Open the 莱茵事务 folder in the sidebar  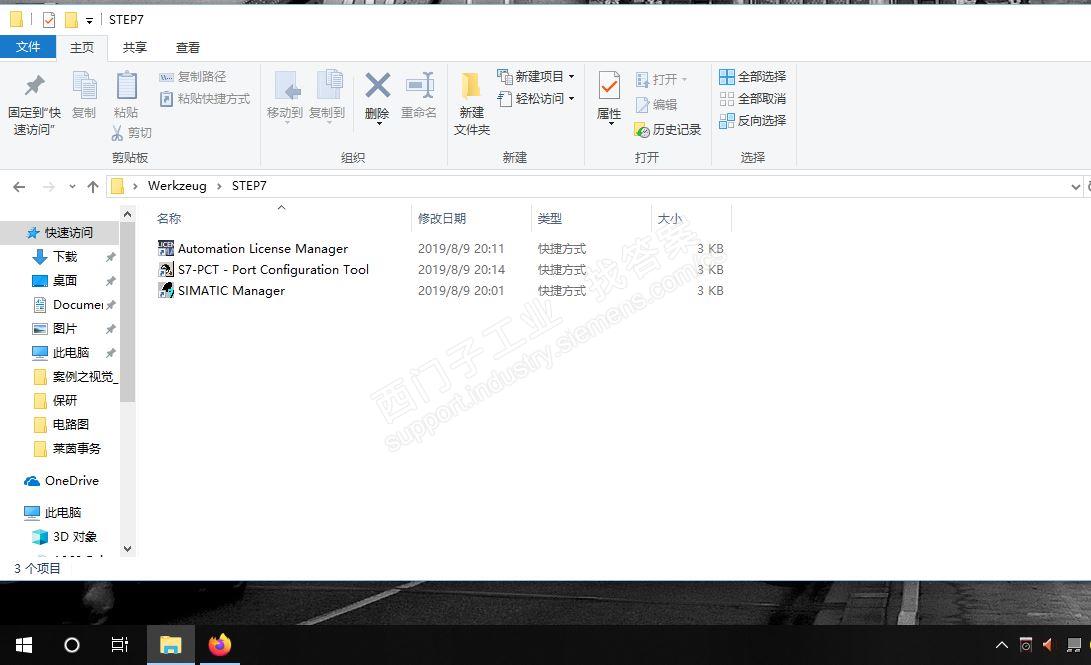(x=67, y=449)
